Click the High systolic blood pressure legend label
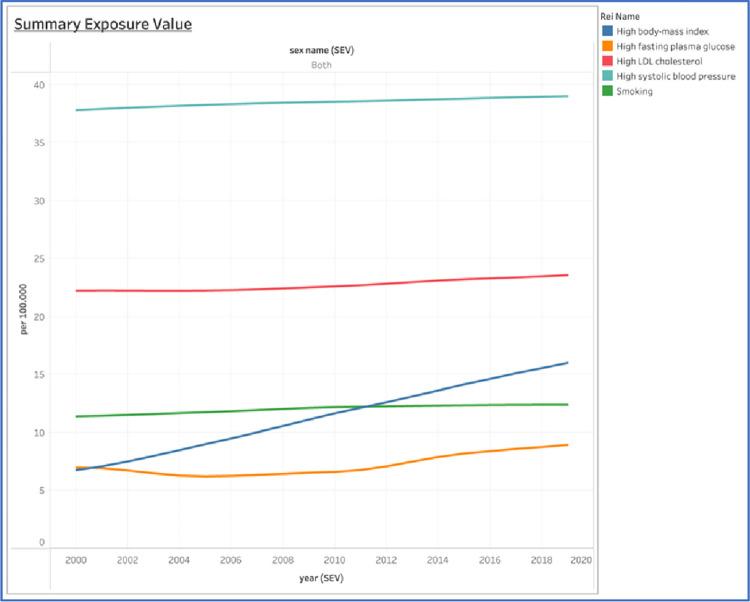Viewport: 750px width, 602px height. pyautogui.click(x=676, y=76)
